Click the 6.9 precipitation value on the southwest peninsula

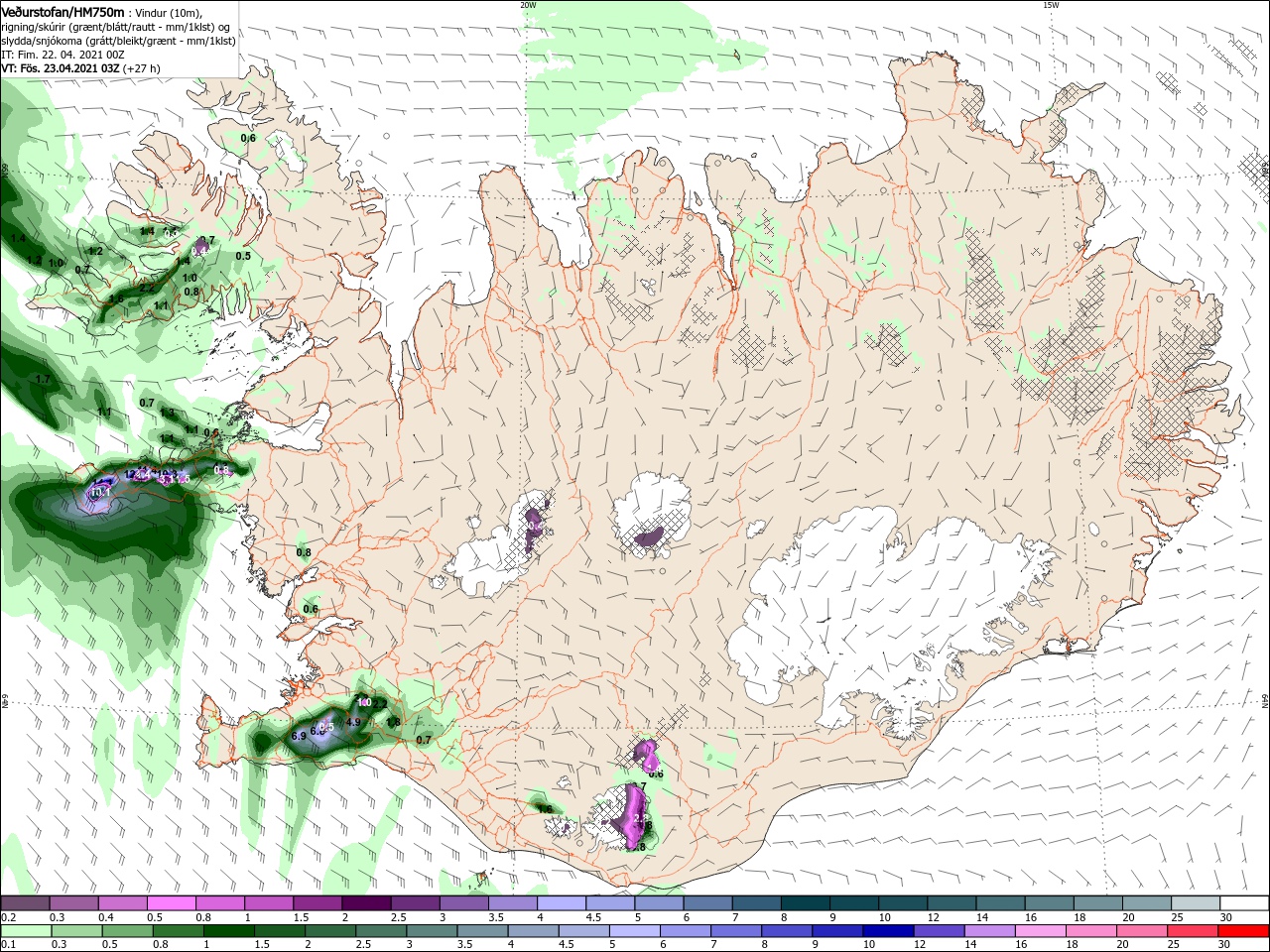(x=299, y=736)
